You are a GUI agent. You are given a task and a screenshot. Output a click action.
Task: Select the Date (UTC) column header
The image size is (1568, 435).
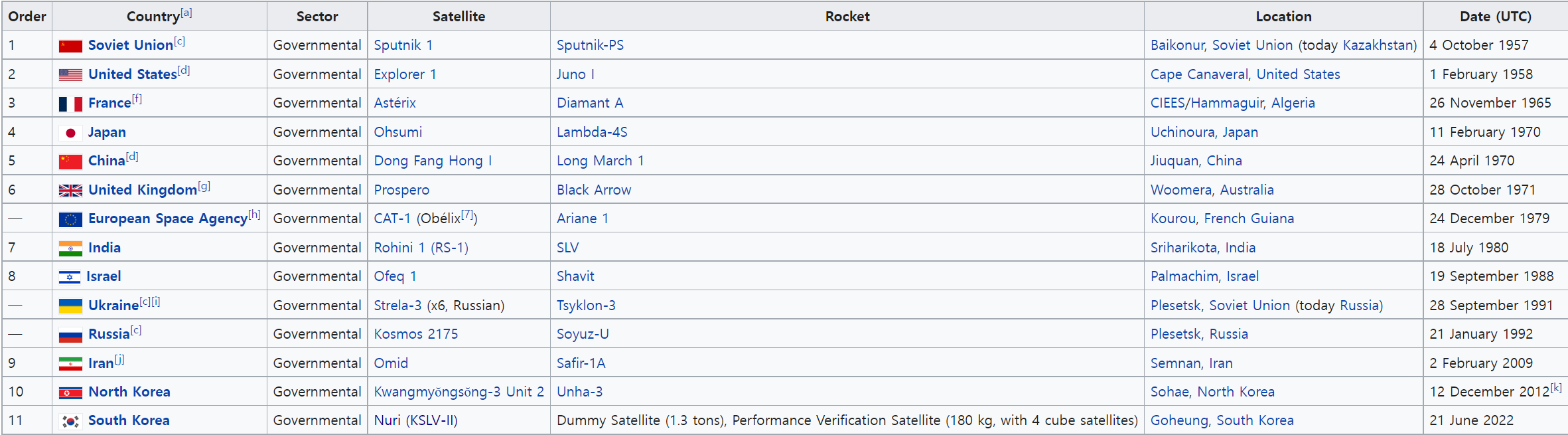pyautogui.click(x=1495, y=17)
